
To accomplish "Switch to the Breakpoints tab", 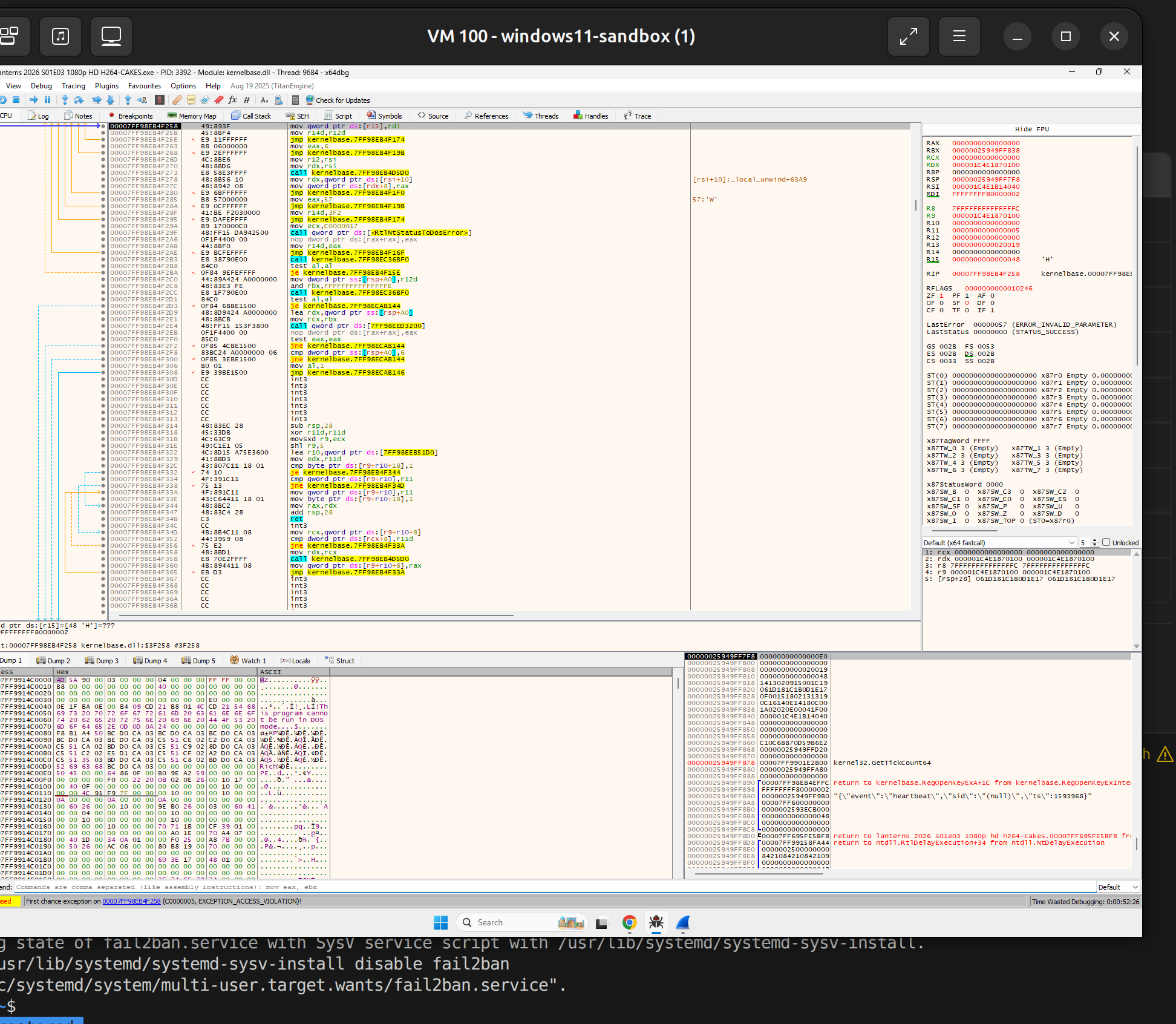I will tap(131, 116).
